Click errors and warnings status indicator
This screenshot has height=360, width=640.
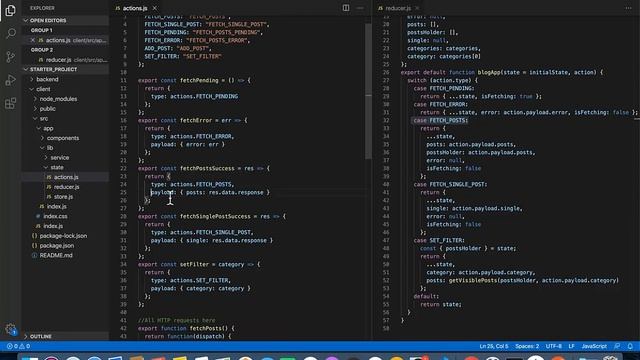(x=18, y=346)
